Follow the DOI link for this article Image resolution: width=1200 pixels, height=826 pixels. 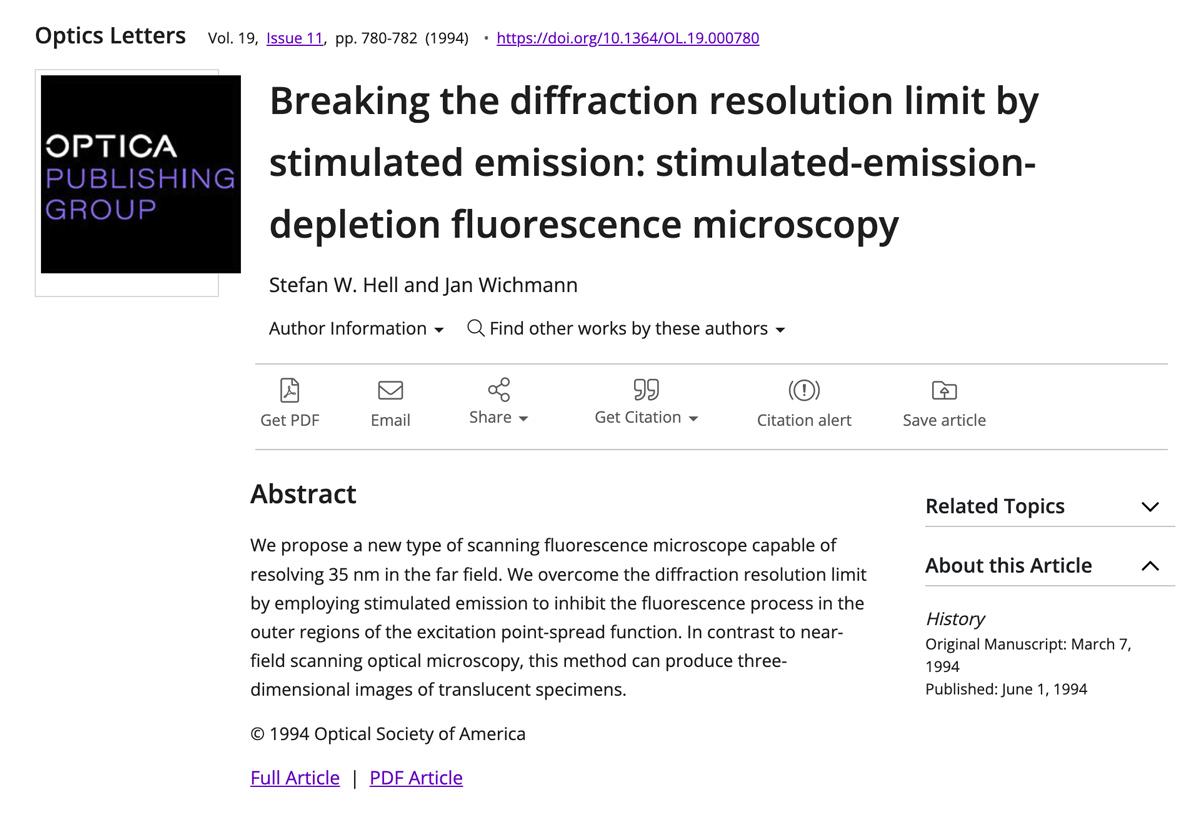(627, 38)
